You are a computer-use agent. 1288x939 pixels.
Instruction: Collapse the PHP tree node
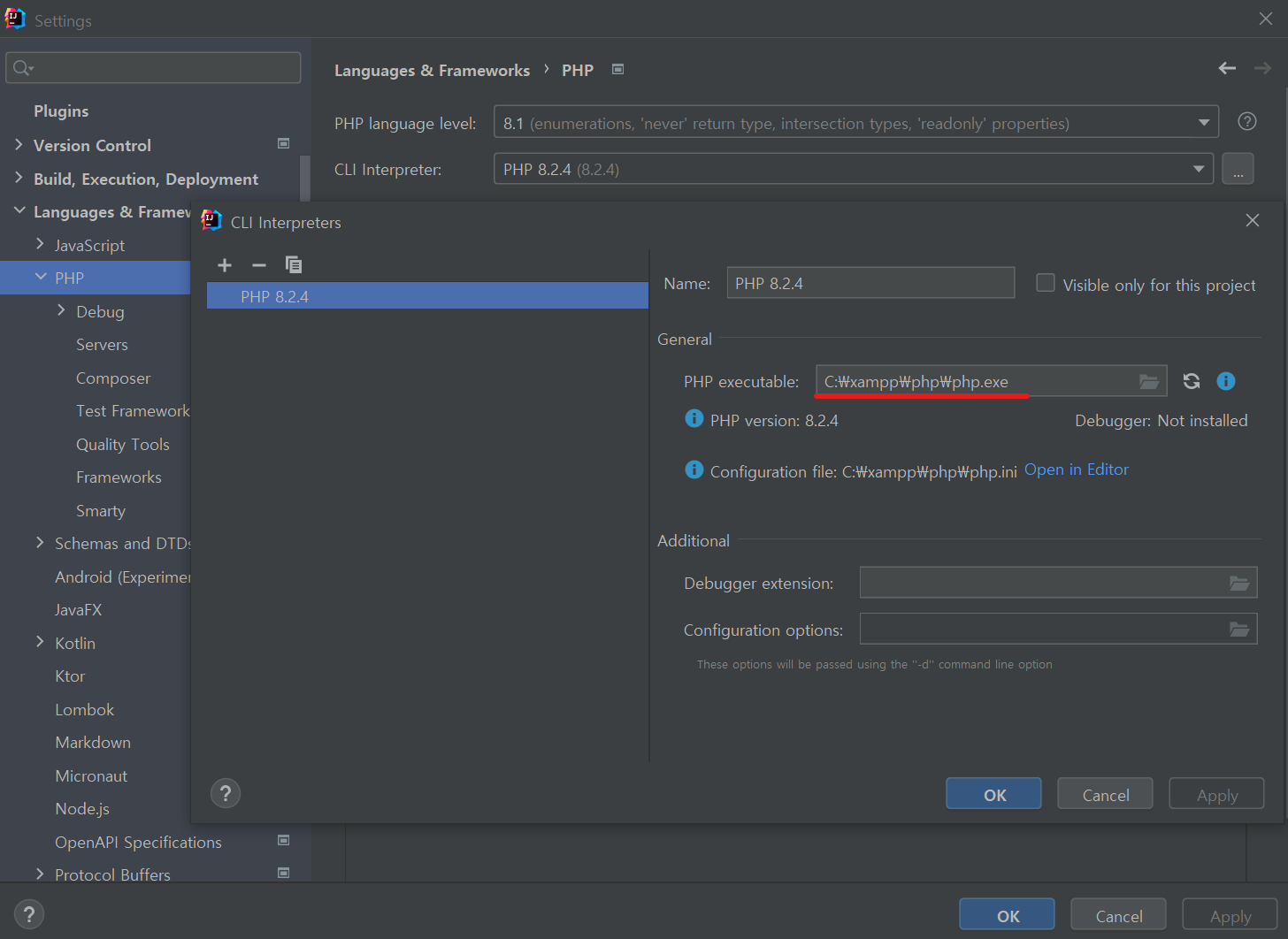(x=40, y=277)
